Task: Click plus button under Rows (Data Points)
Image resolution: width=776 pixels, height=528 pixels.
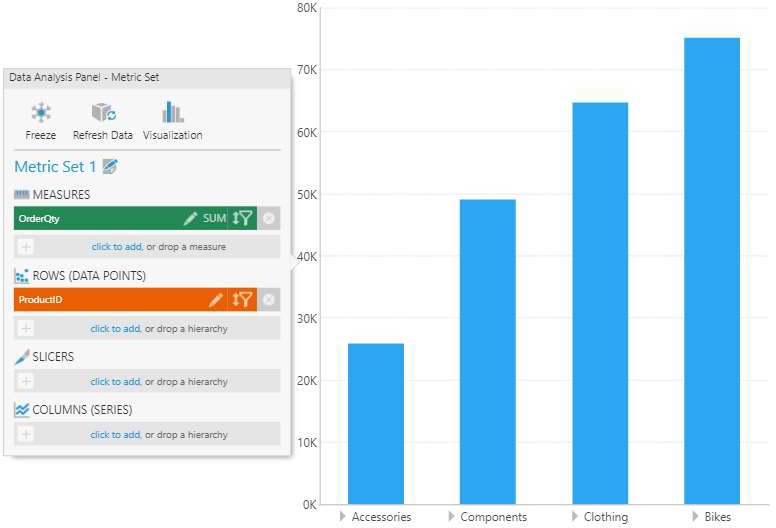Action: pos(26,328)
